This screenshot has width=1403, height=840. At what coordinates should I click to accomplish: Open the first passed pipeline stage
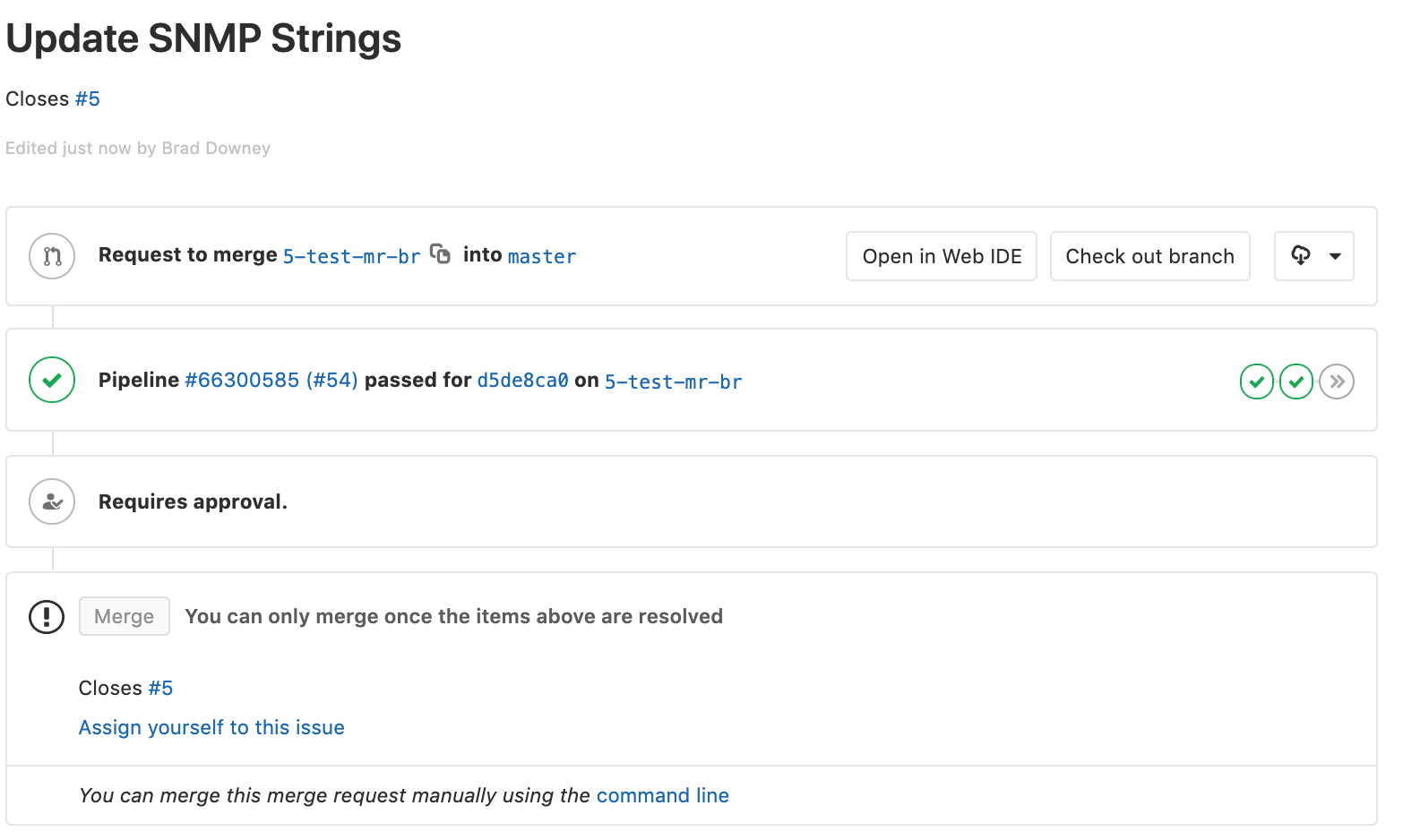(1257, 381)
